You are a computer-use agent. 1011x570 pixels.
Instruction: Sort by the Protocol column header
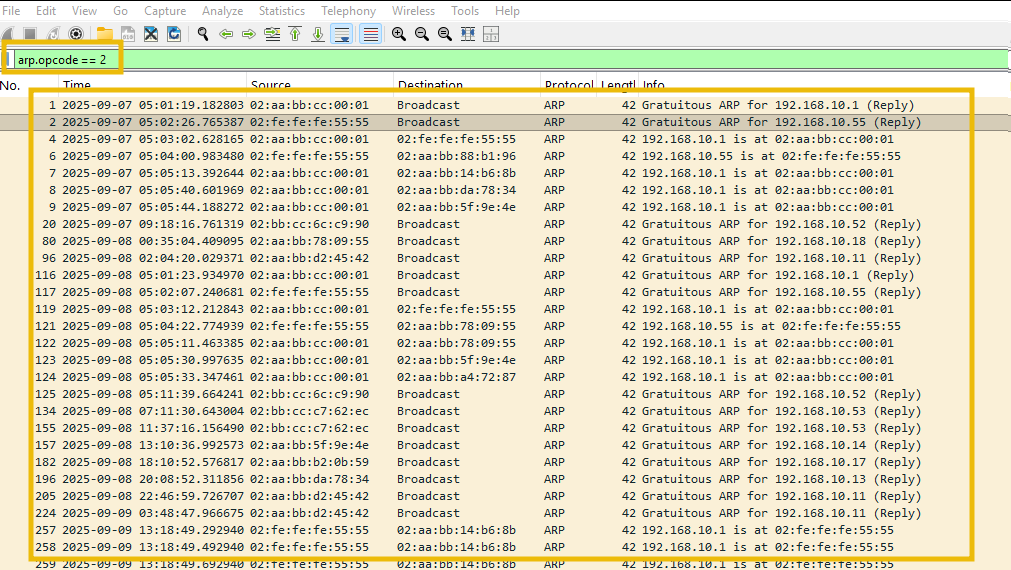tap(569, 85)
